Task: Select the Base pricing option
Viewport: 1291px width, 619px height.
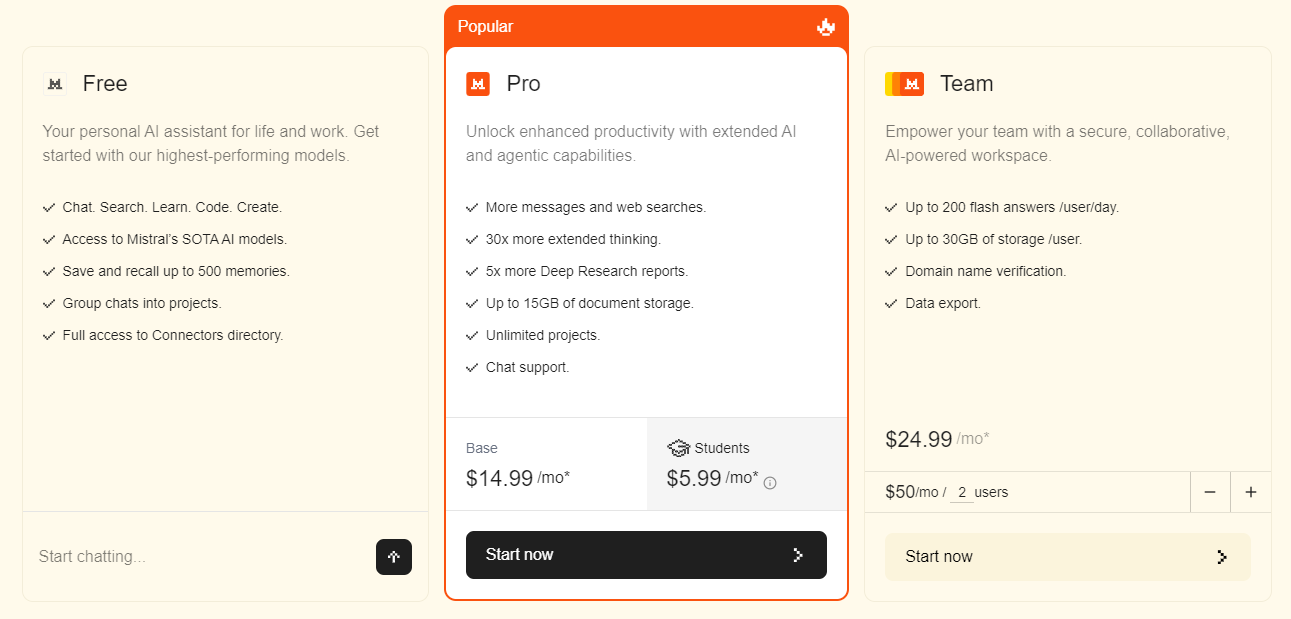Action: point(546,464)
